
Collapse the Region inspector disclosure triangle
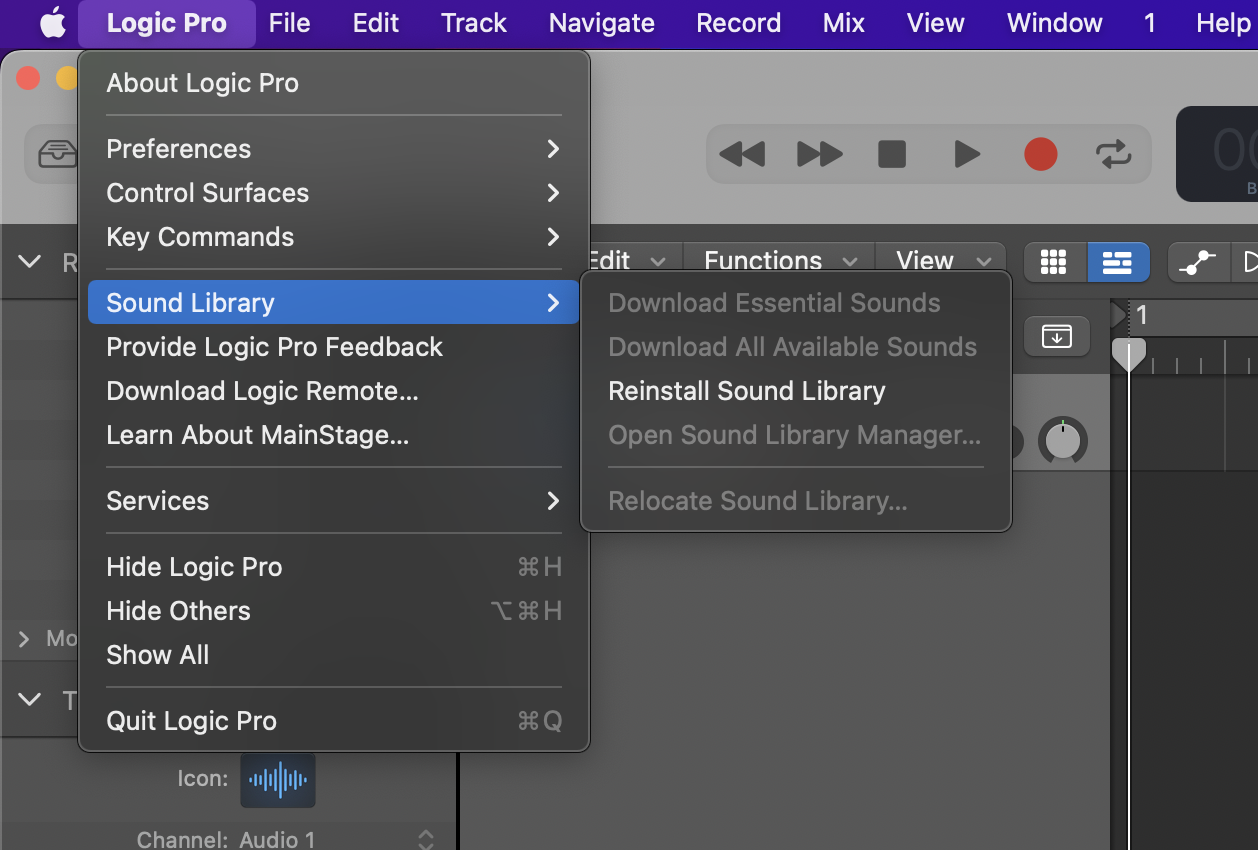[x=30, y=262]
